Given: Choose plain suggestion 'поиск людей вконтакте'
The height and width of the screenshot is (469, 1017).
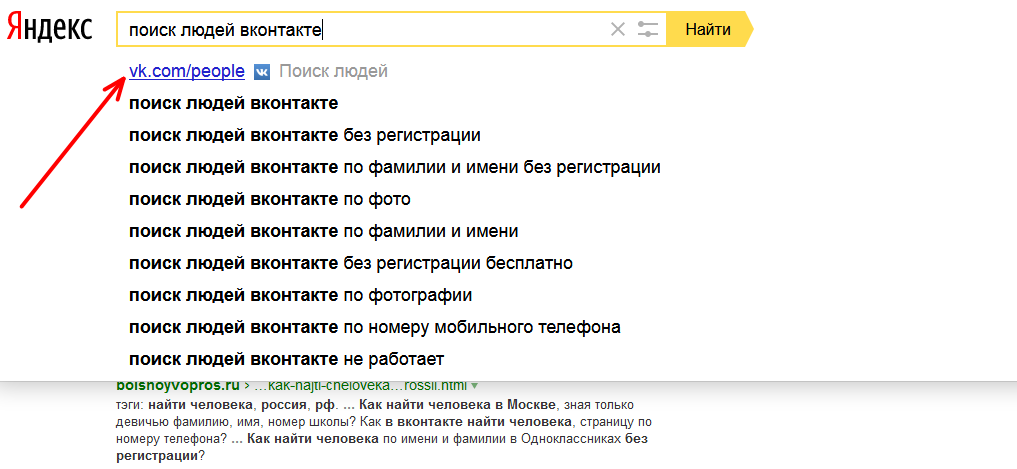Looking at the screenshot, I should (233, 103).
